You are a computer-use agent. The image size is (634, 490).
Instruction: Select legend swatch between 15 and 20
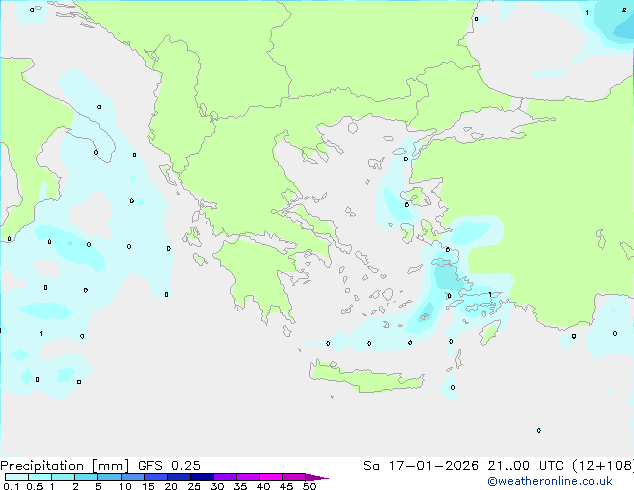(x=156, y=477)
